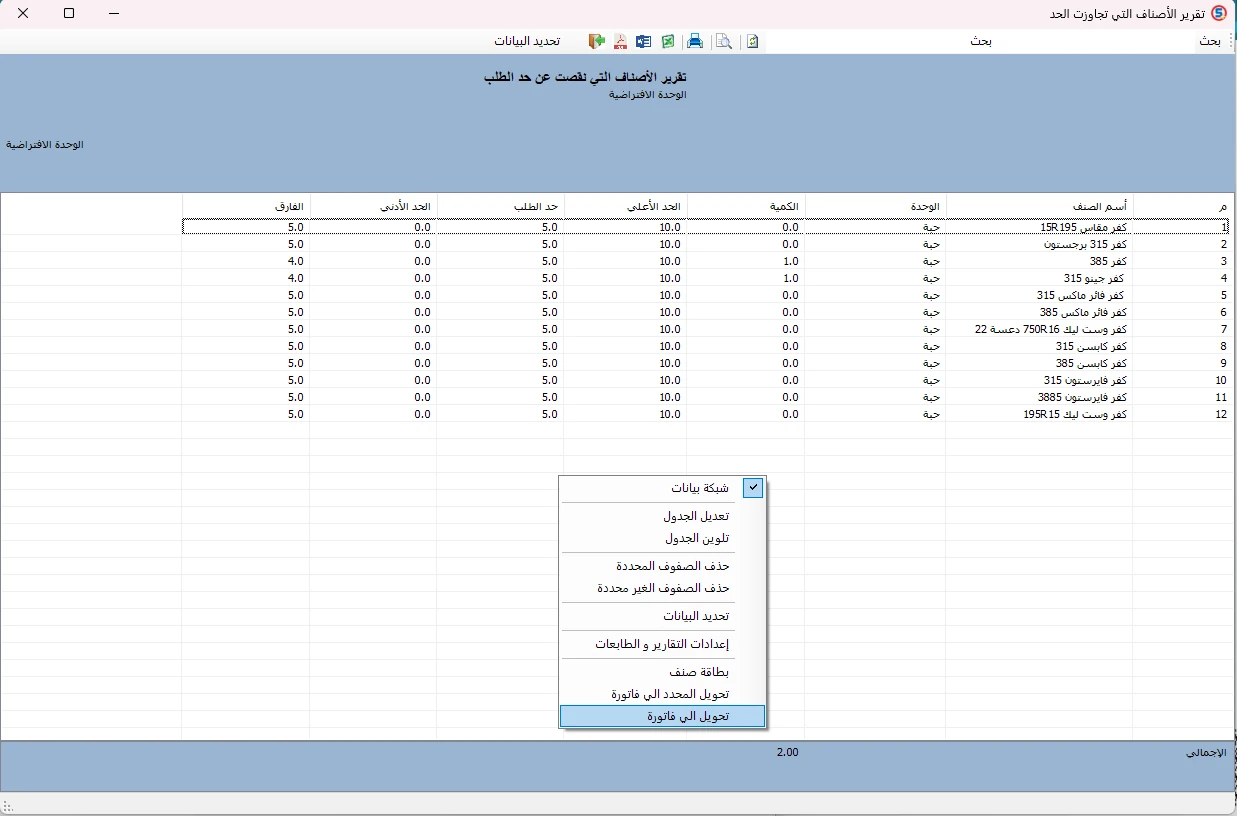The height and width of the screenshot is (816, 1237).
Task: Export the report to Word
Action: pyautogui.click(x=643, y=41)
